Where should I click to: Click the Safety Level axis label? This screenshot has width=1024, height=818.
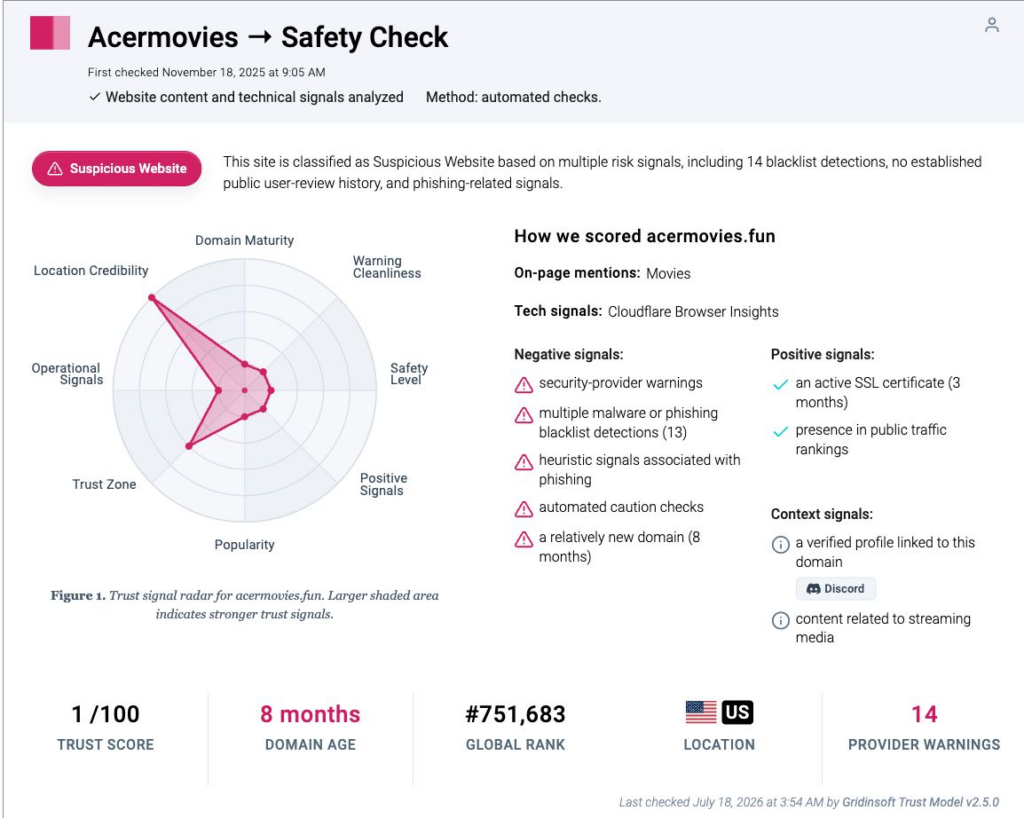(x=408, y=373)
